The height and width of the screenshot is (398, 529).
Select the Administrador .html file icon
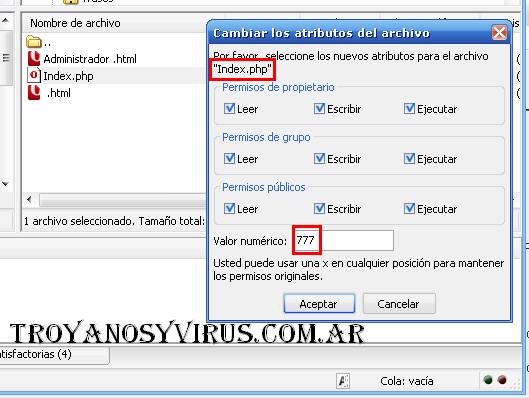tap(34, 59)
